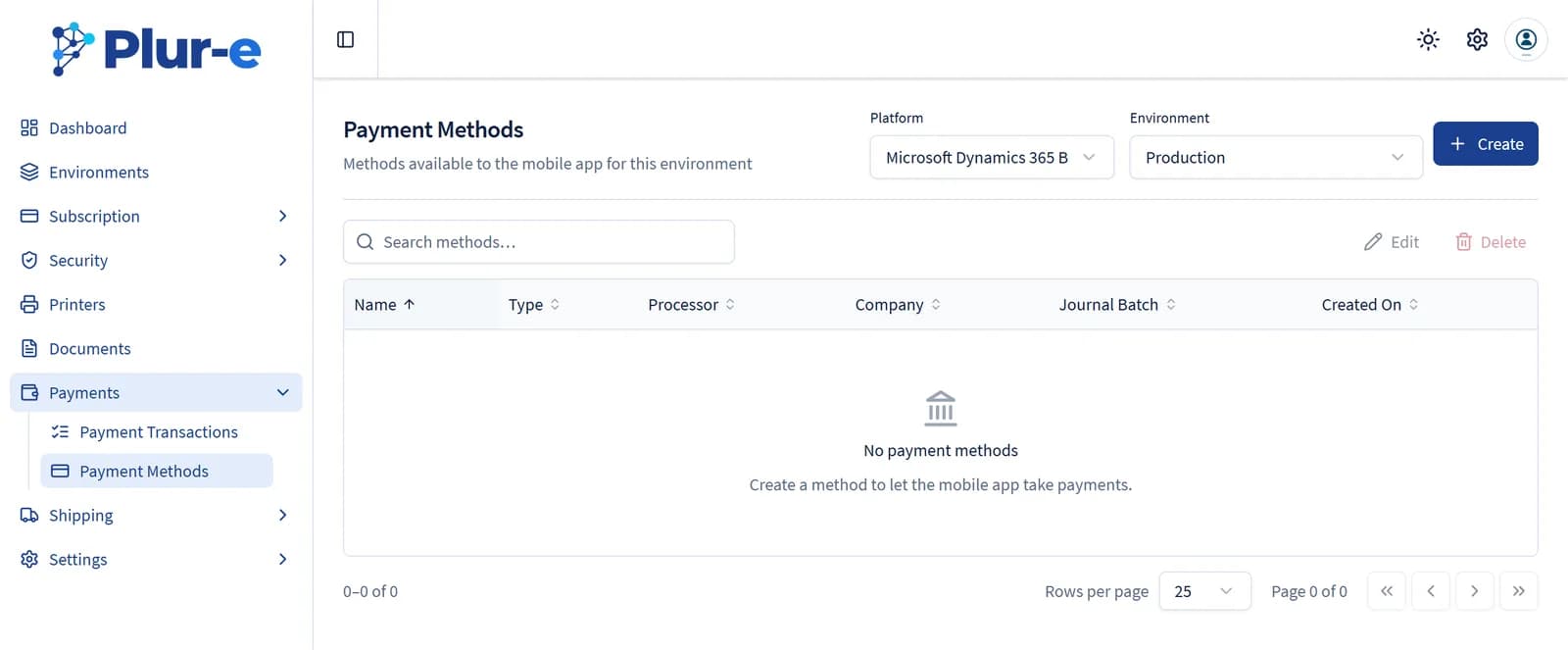Click the '0–0 of 0' count text

tap(370, 591)
